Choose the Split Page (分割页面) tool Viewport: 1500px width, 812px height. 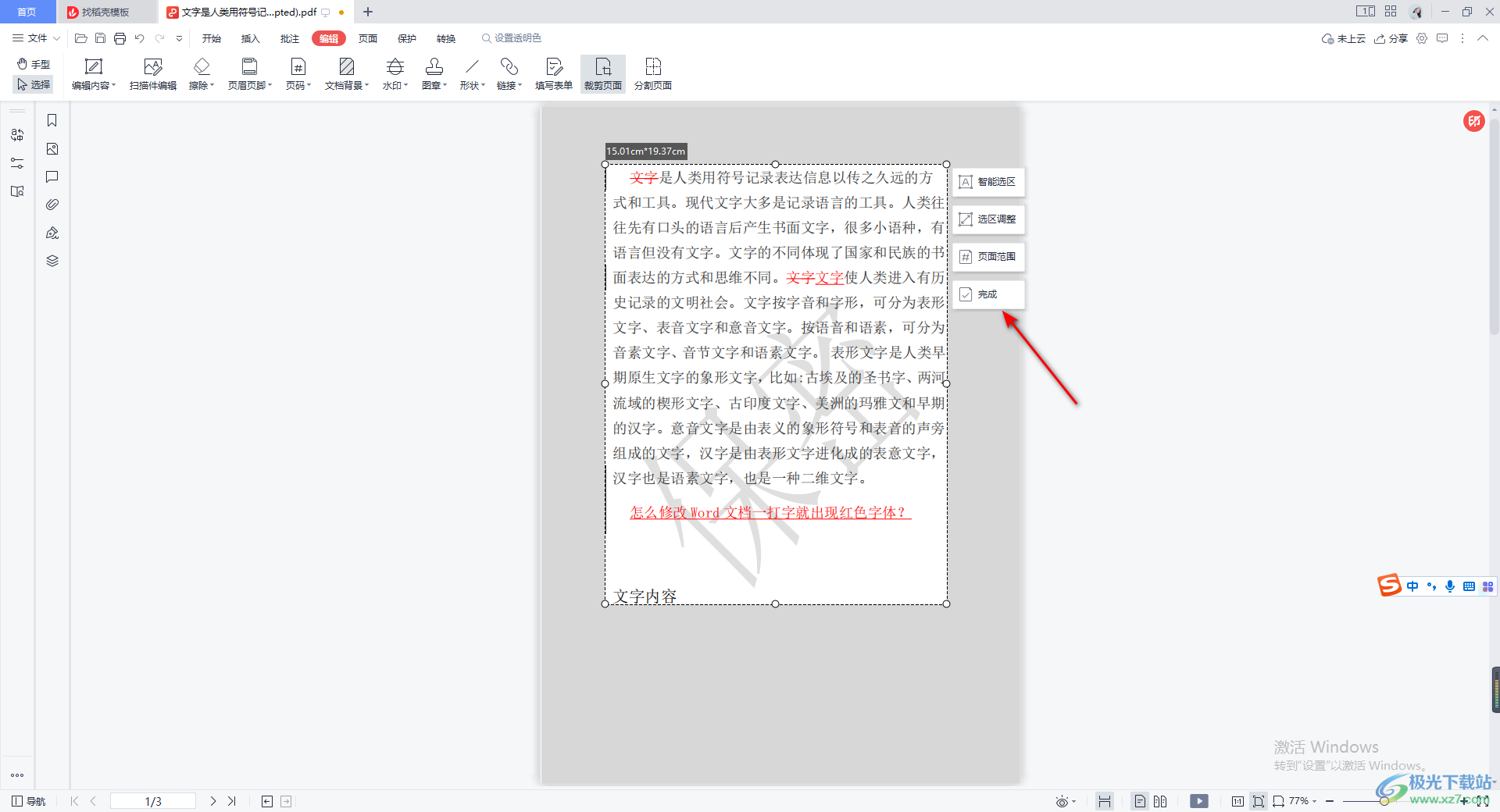pyautogui.click(x=653, y=74)
